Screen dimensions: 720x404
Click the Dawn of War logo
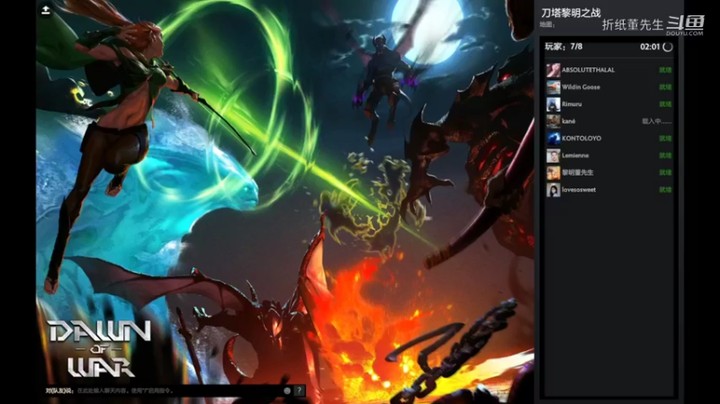click(x=100, y=349)
